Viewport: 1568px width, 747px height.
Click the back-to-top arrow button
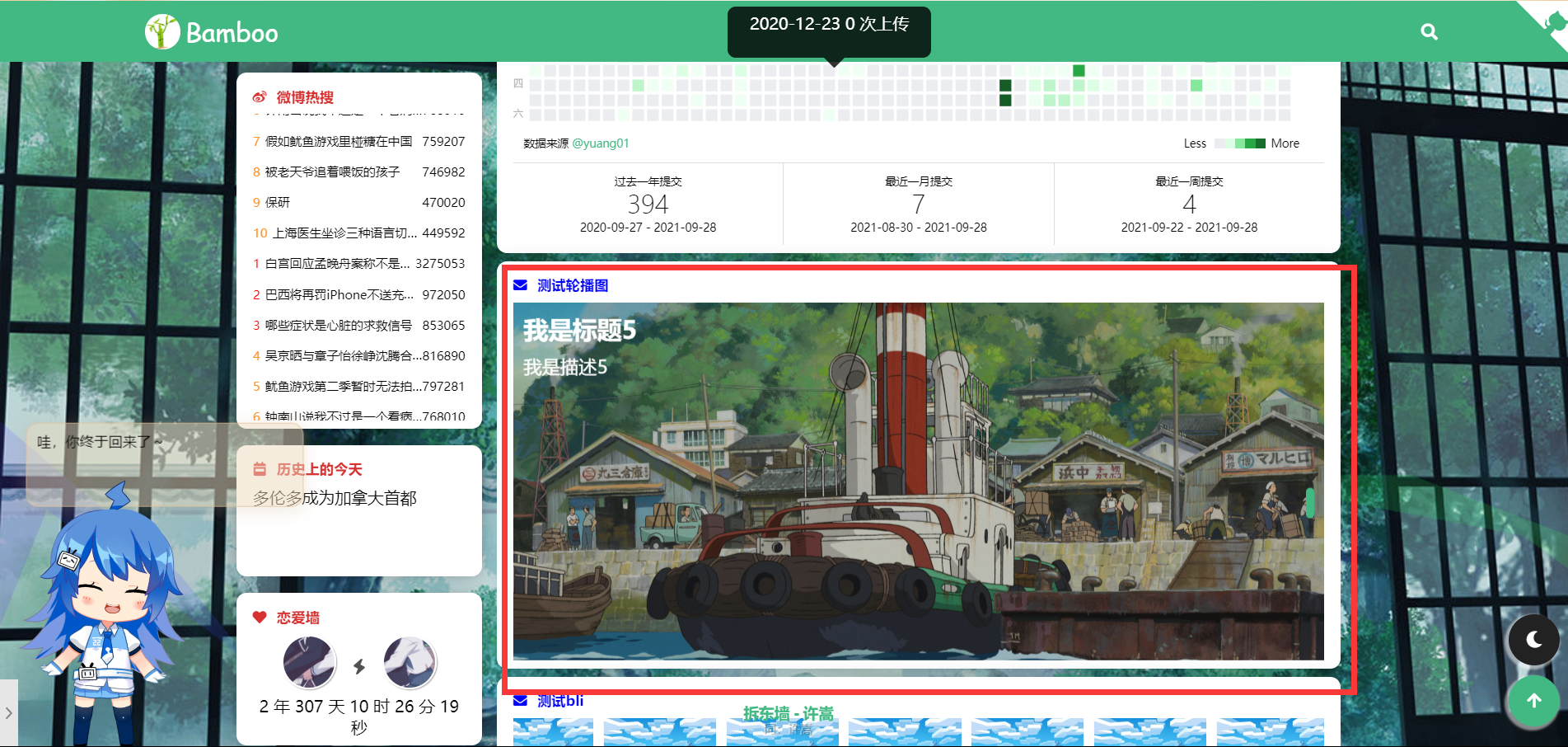pyautogui.click(x=1533, y=701)
